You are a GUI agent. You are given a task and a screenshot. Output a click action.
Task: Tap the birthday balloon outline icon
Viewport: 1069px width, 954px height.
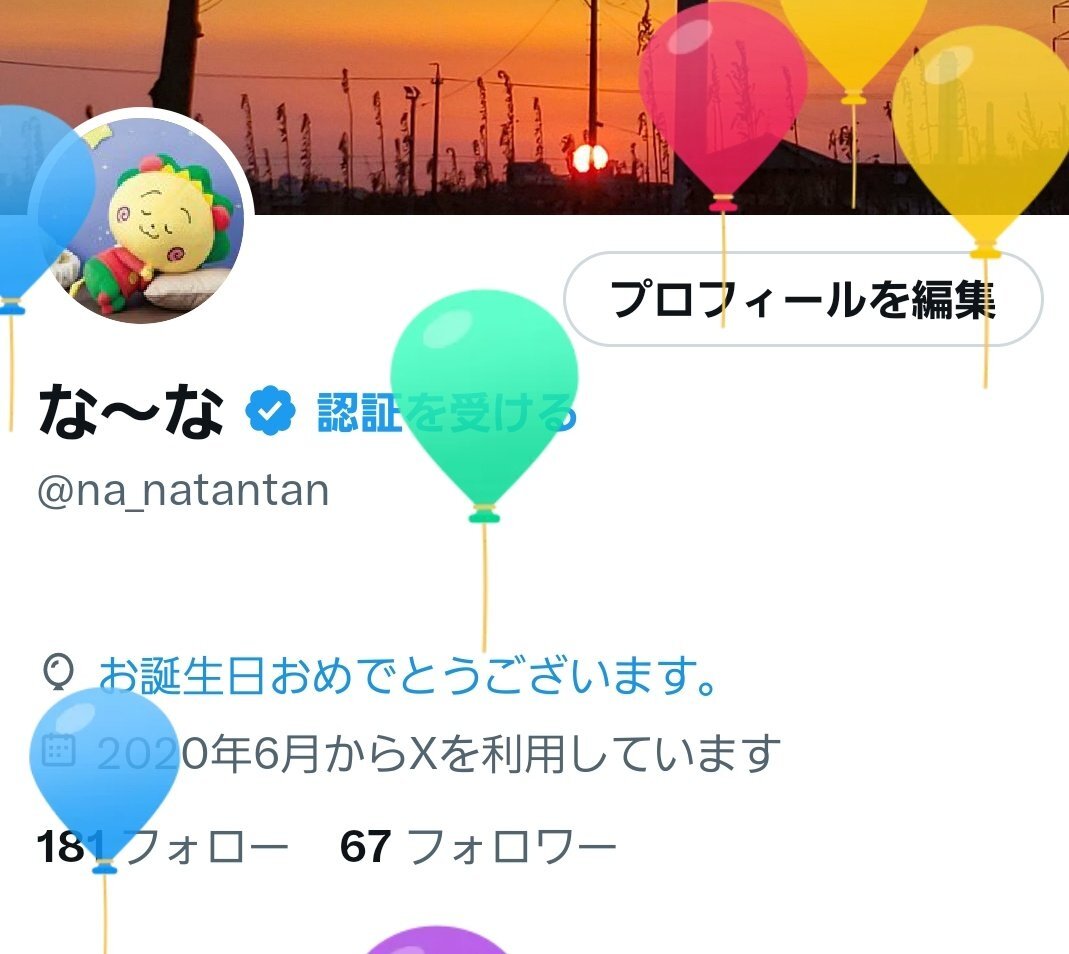click(x=58, y=673)
